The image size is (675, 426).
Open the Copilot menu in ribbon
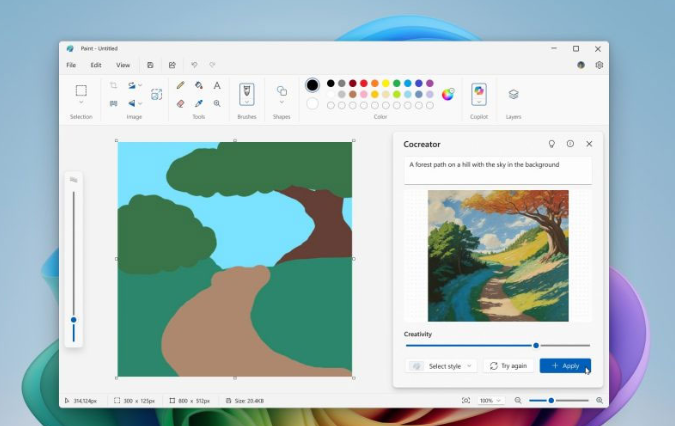tap(479, 94)
